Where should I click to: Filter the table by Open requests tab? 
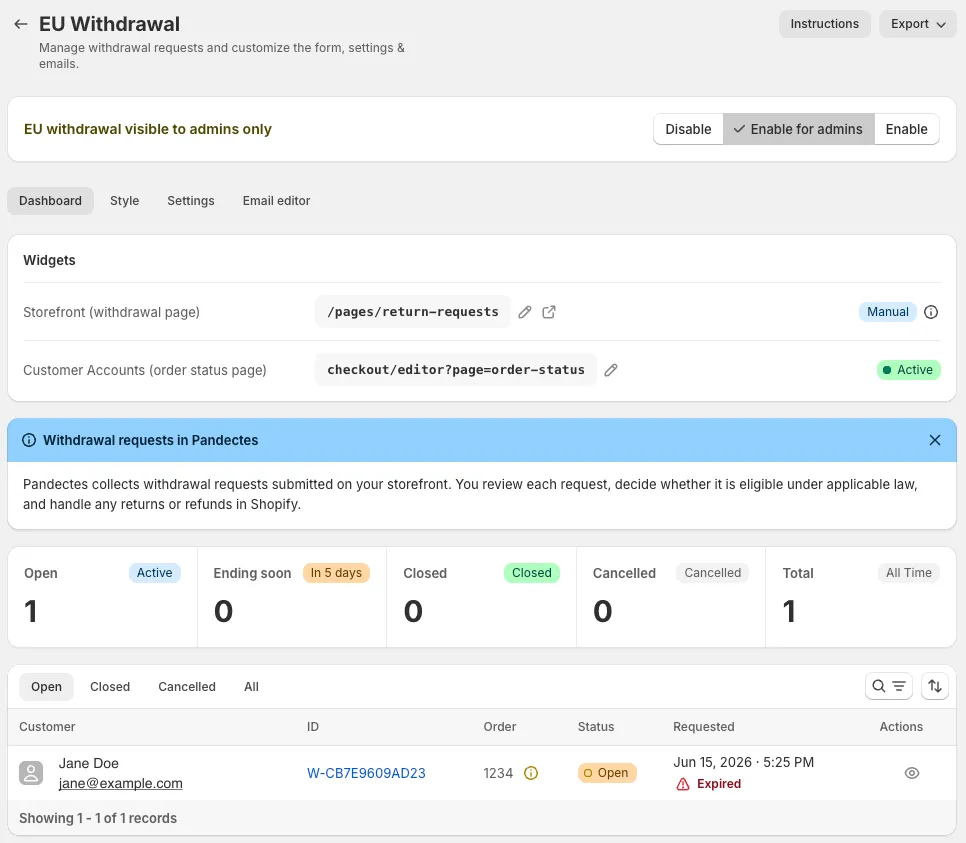pos(46,687)
